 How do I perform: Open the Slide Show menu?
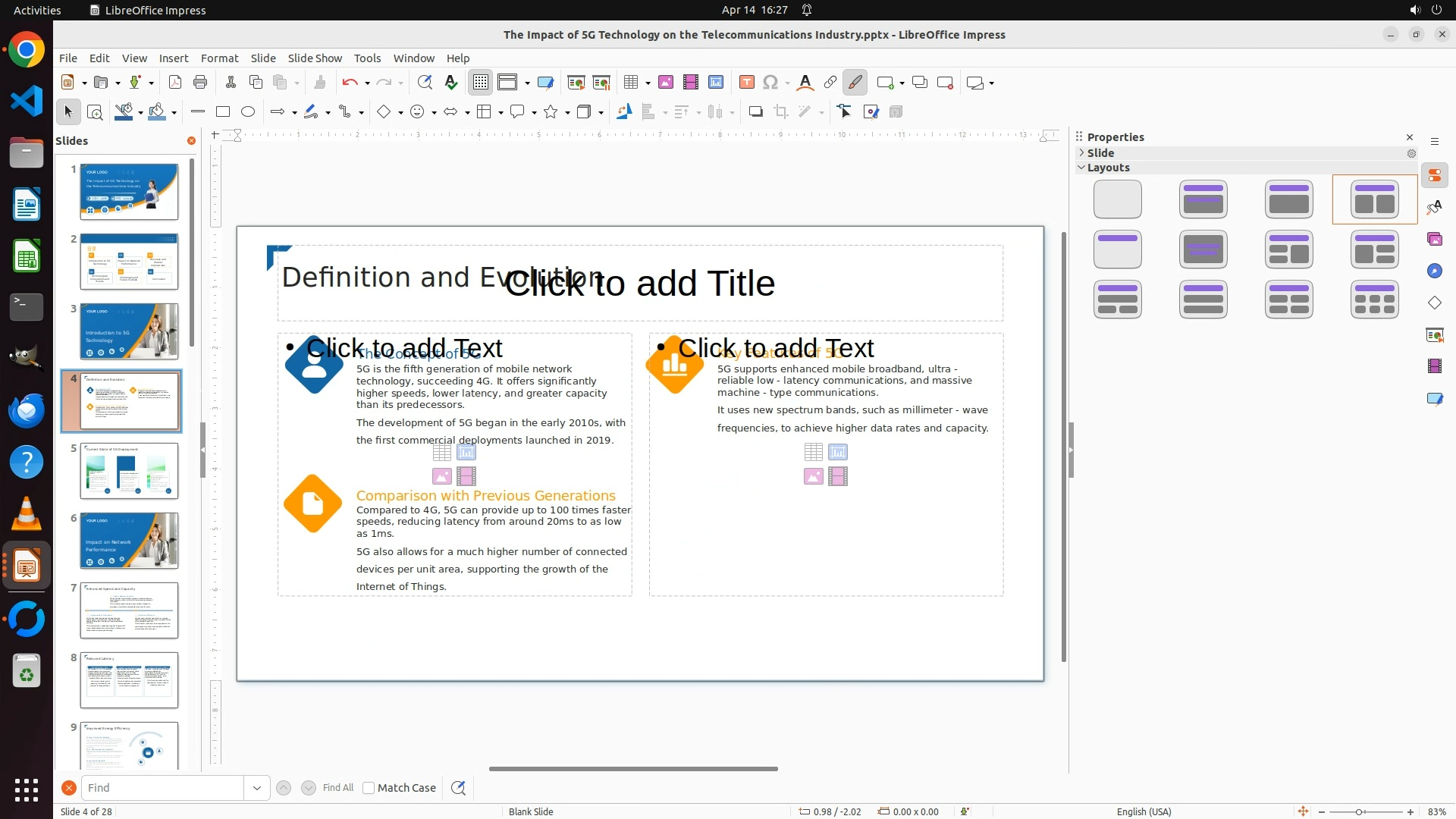[315, 58]
